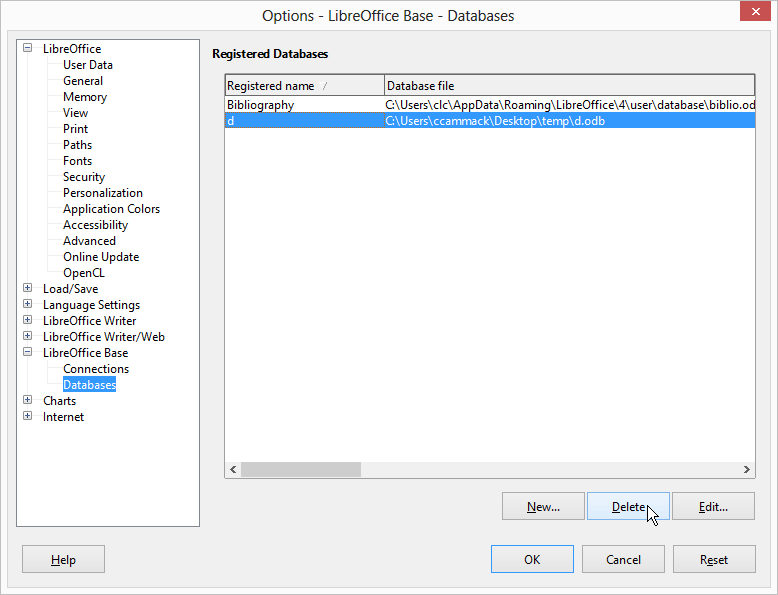The height and width of the screenshot is (595, 778).
Task: Select the LibreOffice Writer label
Action: click(x=89, y=321)
